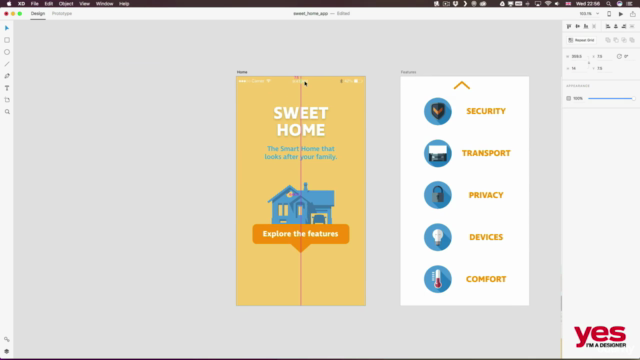The height and width of the screenshot is (360, 640).
Task: Switch to the Prototype tab
Action: pyautogui.click(x=62, y=13)
